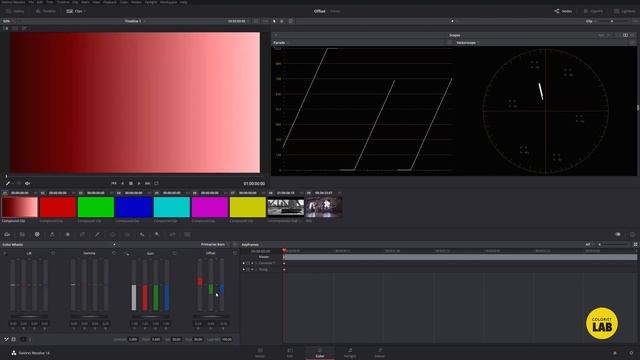
Task: Open the Camera Raw palette
Action: (x=7, y=235)
